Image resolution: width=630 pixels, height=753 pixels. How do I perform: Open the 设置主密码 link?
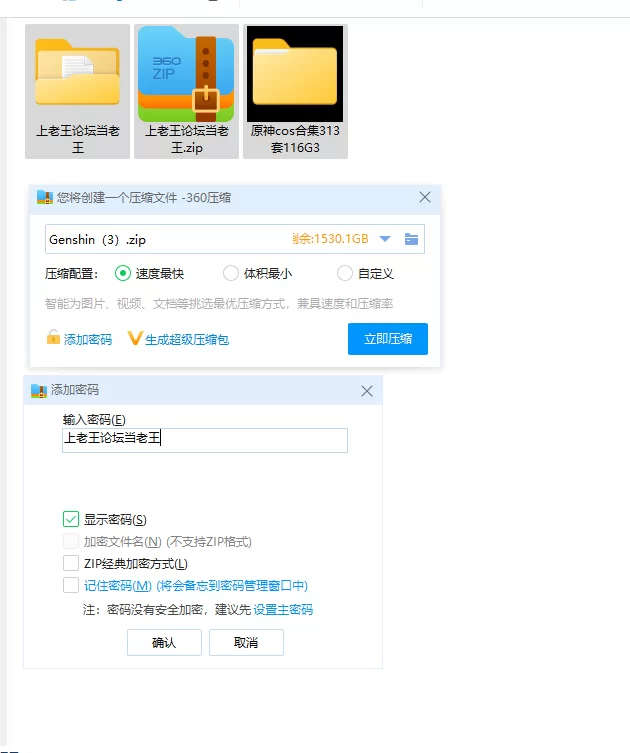tap(283, 609)
